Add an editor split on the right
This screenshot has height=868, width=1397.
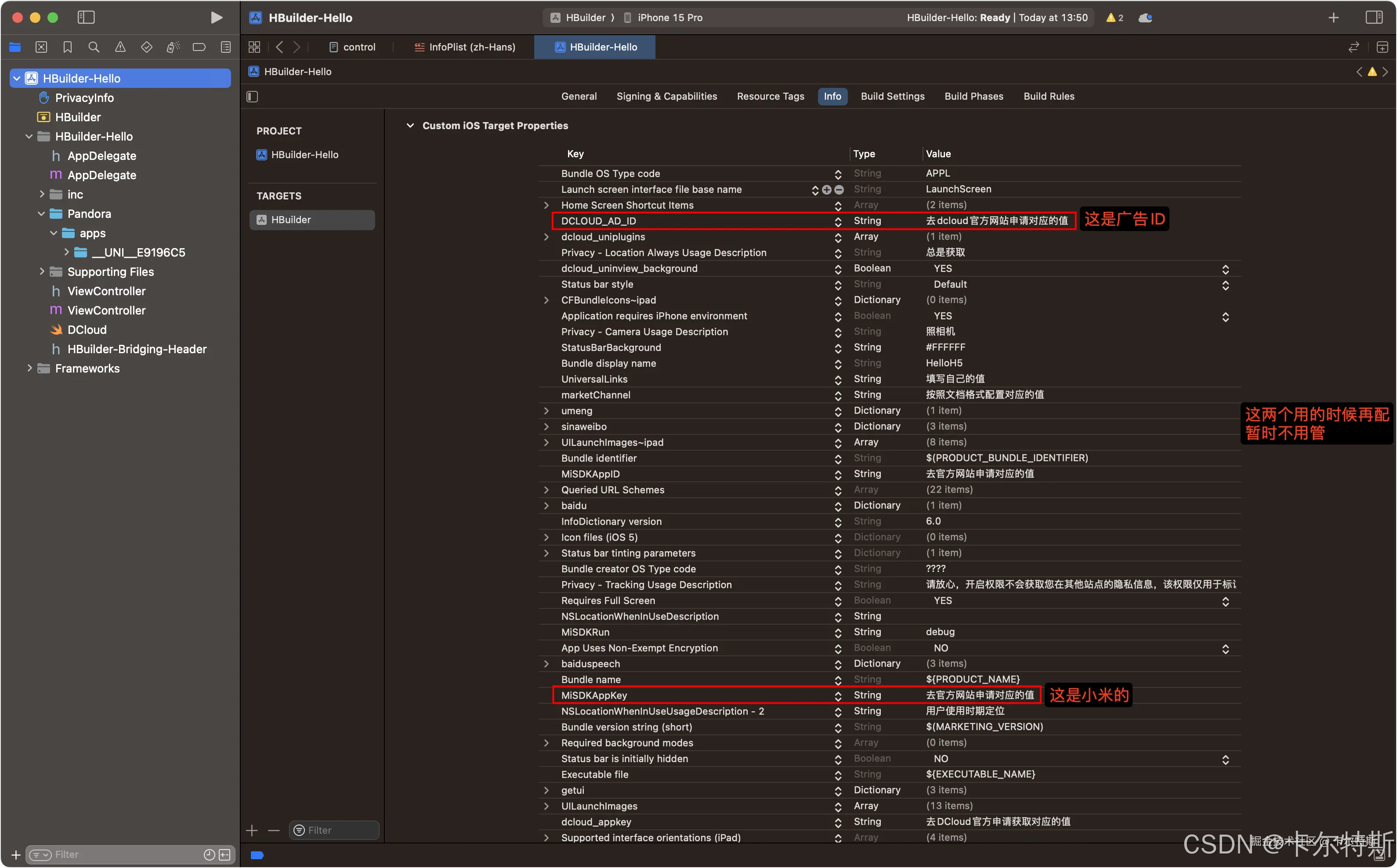coord(1382,47)
